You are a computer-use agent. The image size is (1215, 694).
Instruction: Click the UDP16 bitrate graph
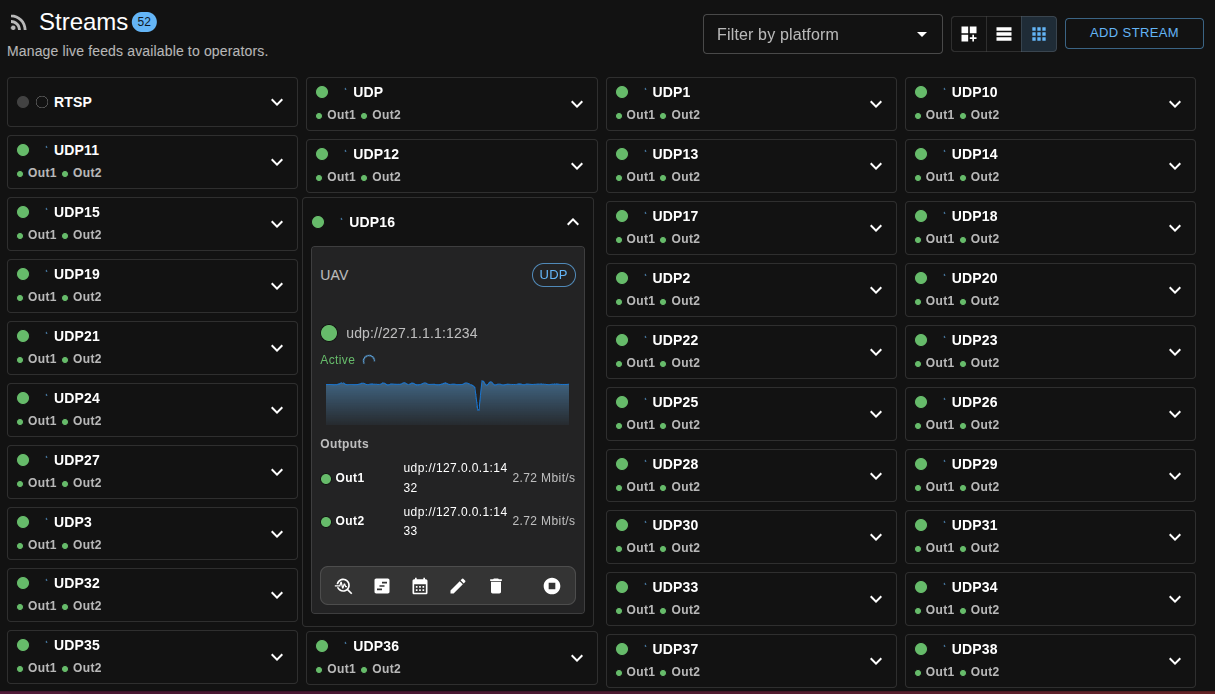pyautogui.click(x=447, y=402)
